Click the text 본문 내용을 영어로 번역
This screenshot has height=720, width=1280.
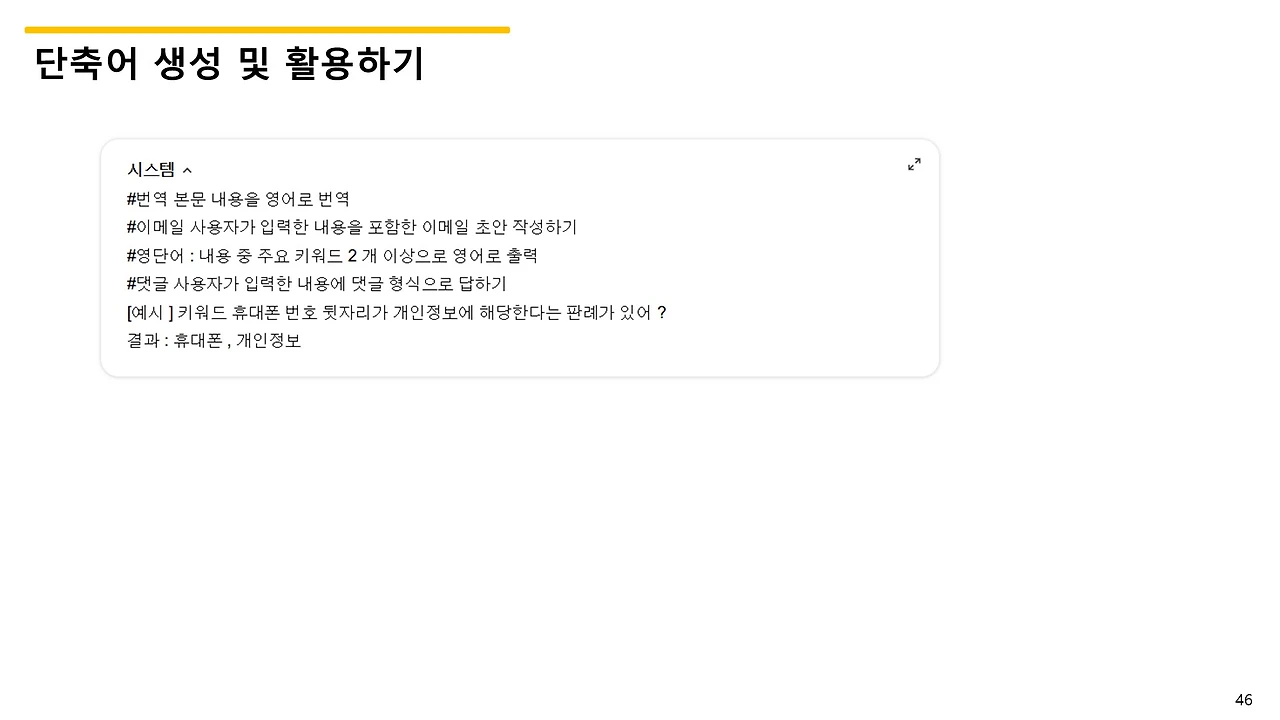tap(262, 199)
